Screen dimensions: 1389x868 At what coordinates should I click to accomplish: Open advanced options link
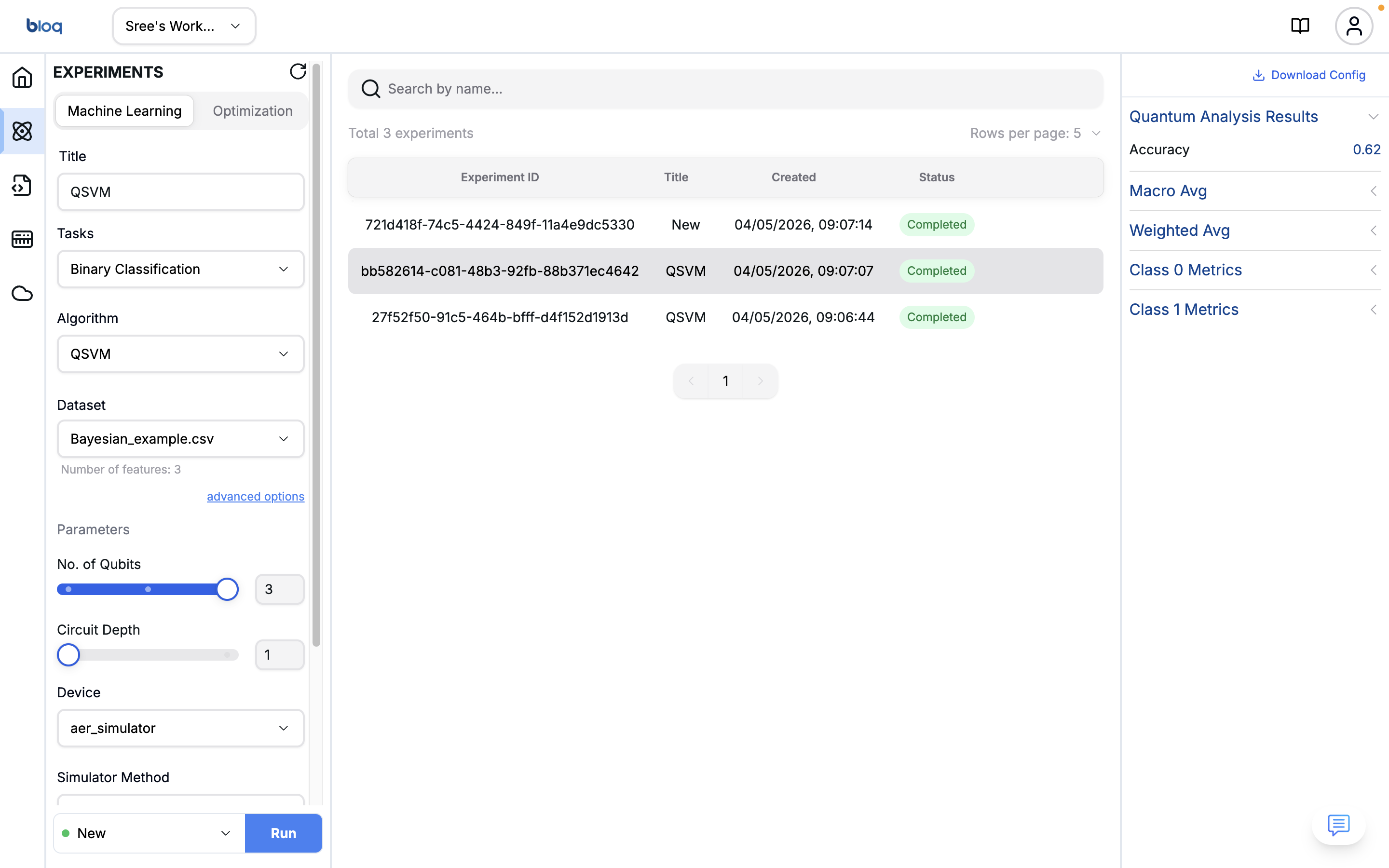[256, 497]
